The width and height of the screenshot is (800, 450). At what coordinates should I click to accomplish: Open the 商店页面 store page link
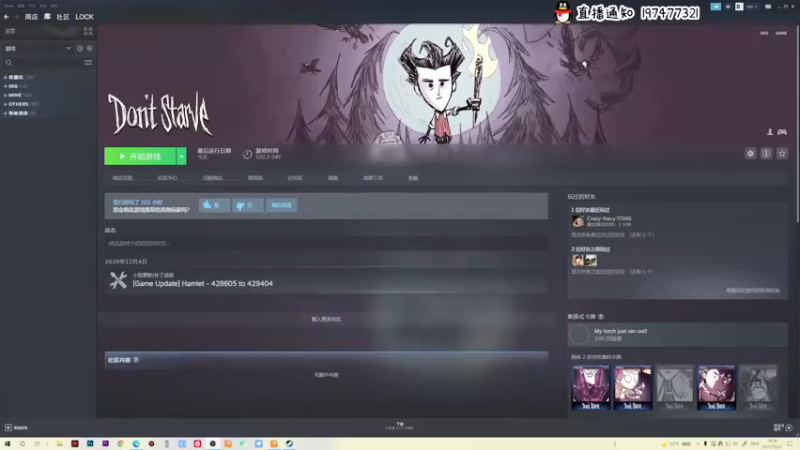point(122,178)
